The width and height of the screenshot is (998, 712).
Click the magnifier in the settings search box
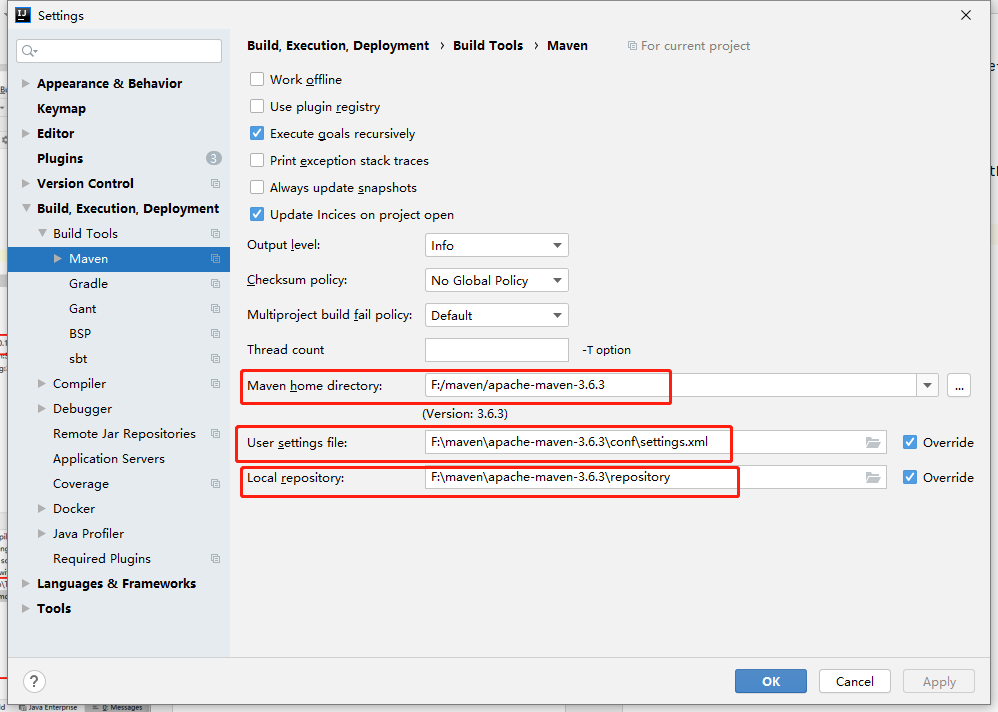[x=25, y=49]
